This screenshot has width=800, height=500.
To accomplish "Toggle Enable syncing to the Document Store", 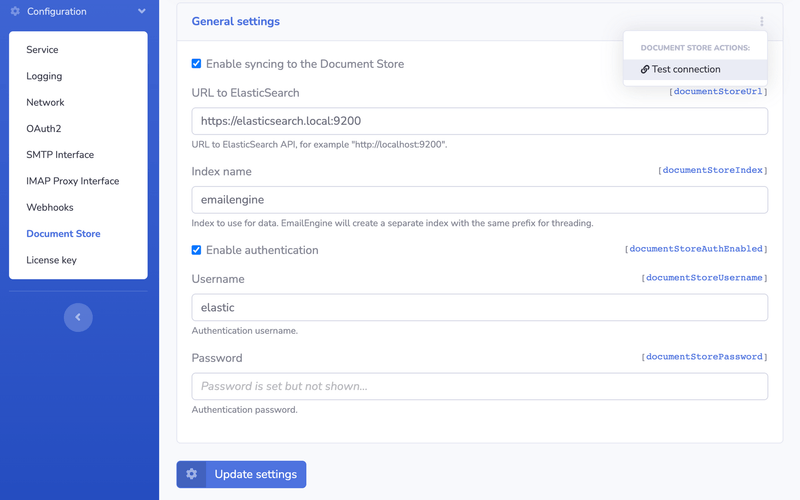I will (x=197, y=64).
